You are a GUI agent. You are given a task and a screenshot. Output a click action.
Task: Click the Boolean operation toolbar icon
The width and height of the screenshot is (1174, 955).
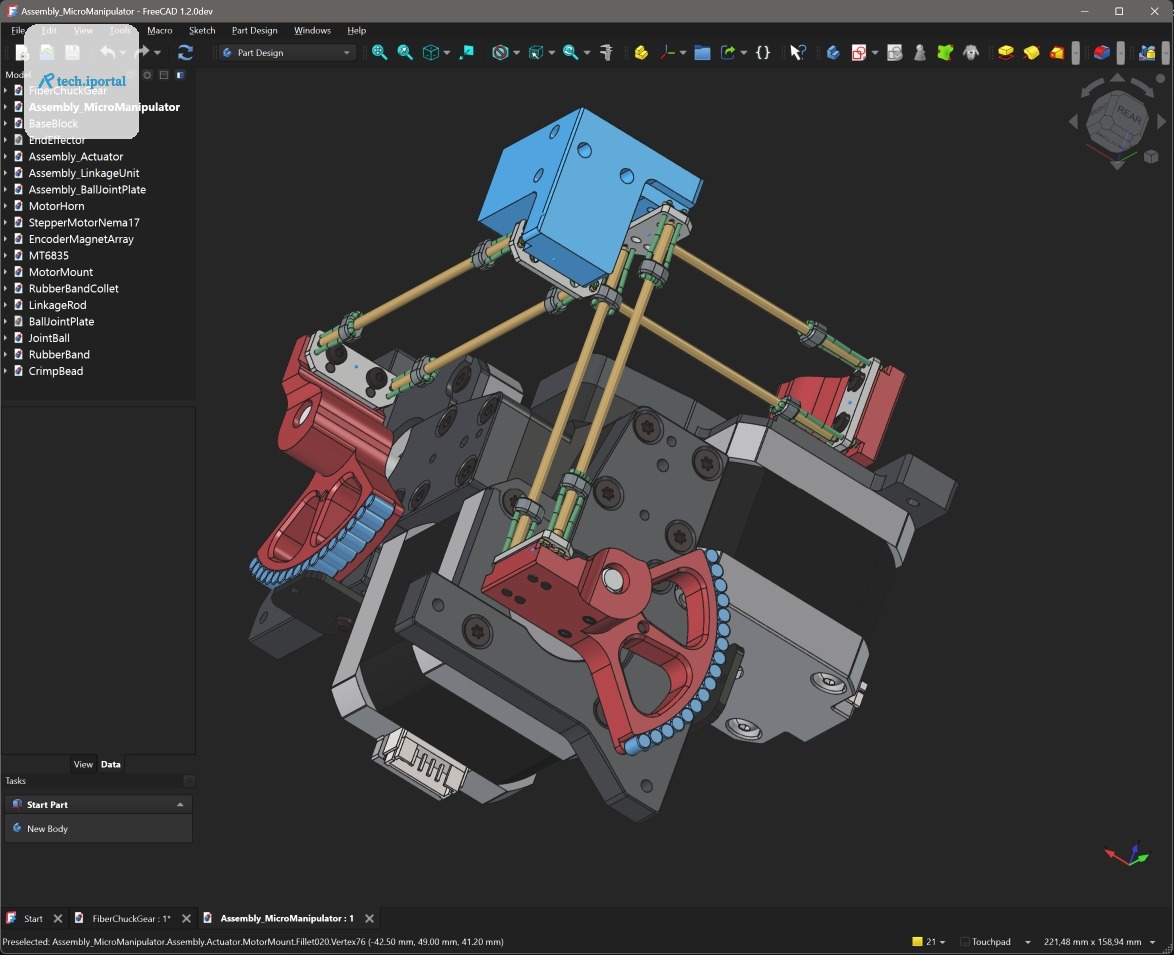[1146, 52]
